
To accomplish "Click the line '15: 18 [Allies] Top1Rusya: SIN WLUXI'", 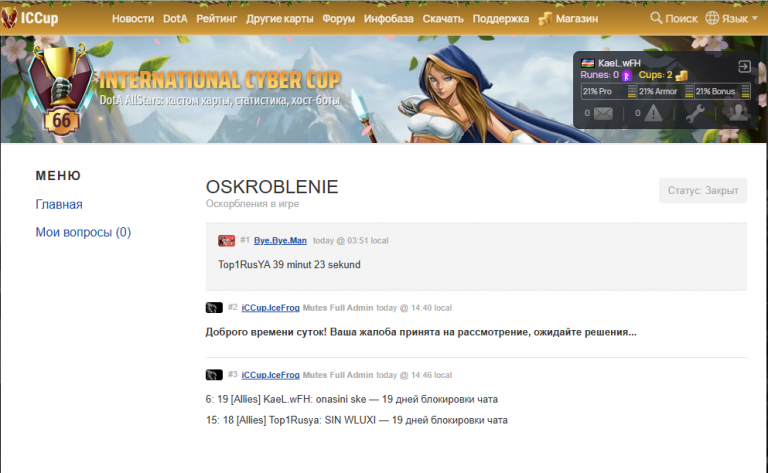I will tap(291, 420).
